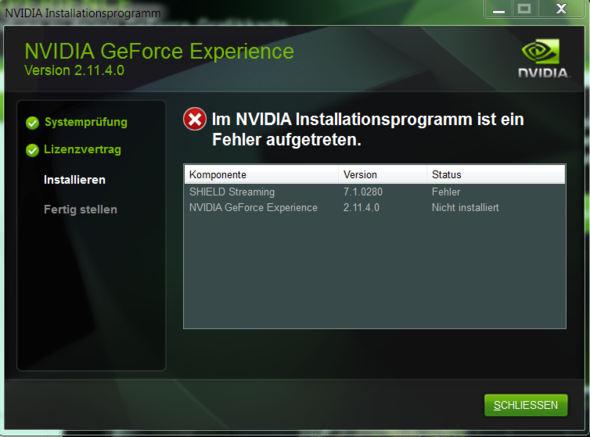This screenshot has height=437, width=590.
Task: Select the Installieren step
Action: pyautogui.click(x=75, y=180)
